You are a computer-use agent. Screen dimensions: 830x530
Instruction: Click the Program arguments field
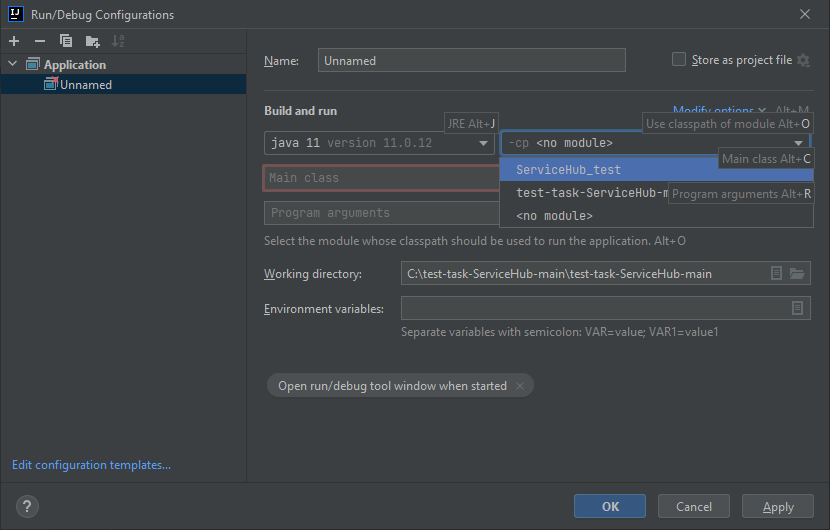(x=381, y=213)
